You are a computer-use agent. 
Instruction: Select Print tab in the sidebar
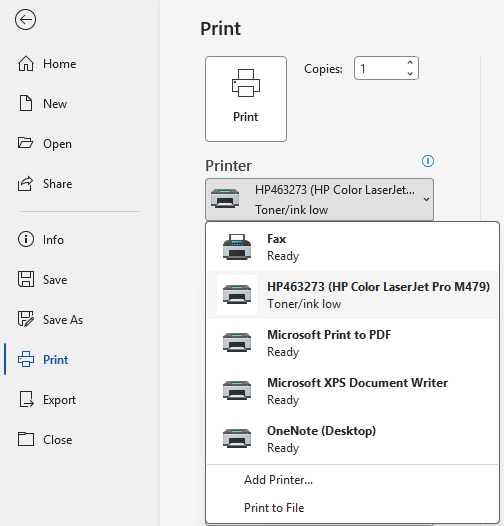(43, 360)
